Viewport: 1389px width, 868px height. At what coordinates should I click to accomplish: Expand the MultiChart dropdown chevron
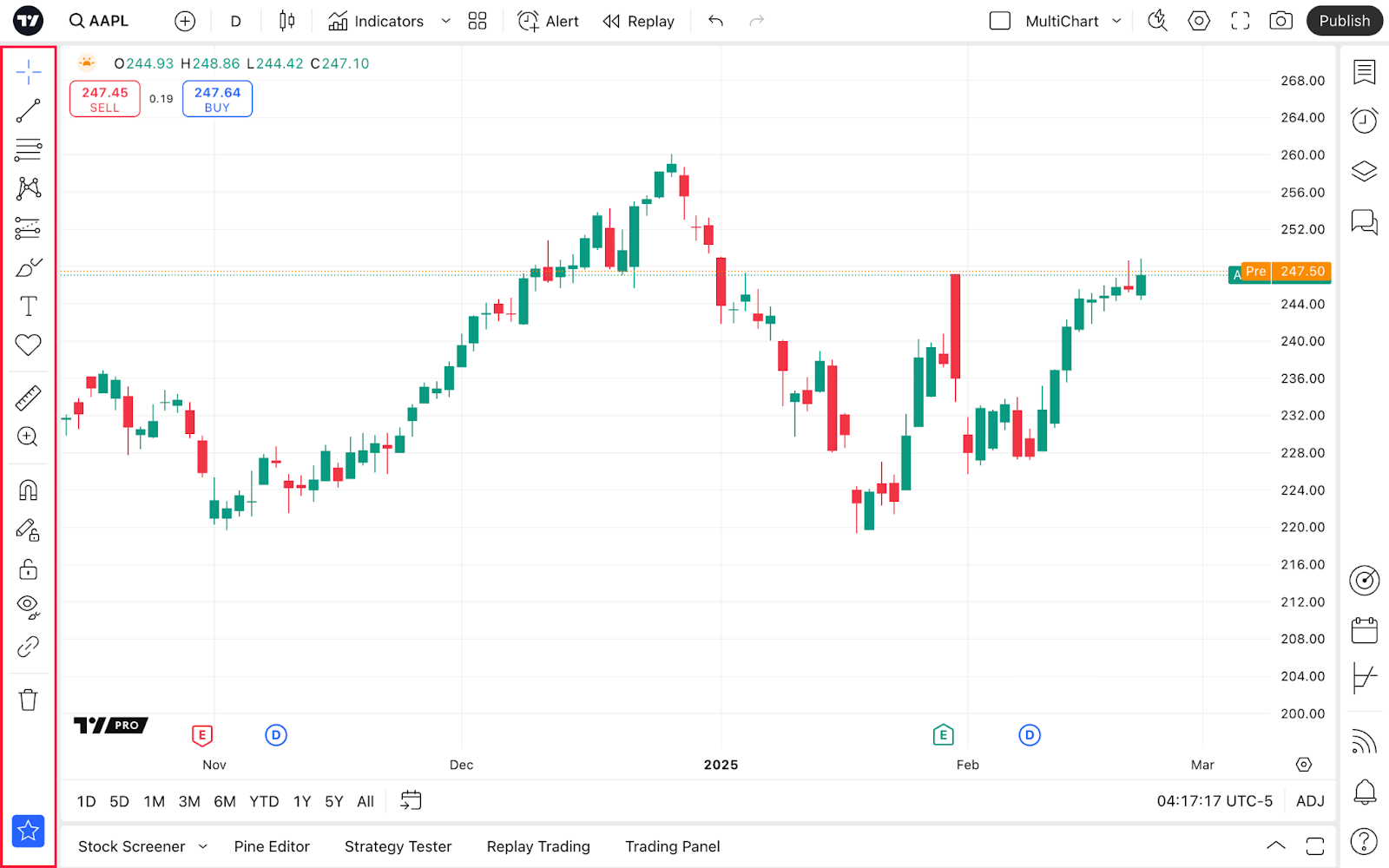tap(1116, 21)
